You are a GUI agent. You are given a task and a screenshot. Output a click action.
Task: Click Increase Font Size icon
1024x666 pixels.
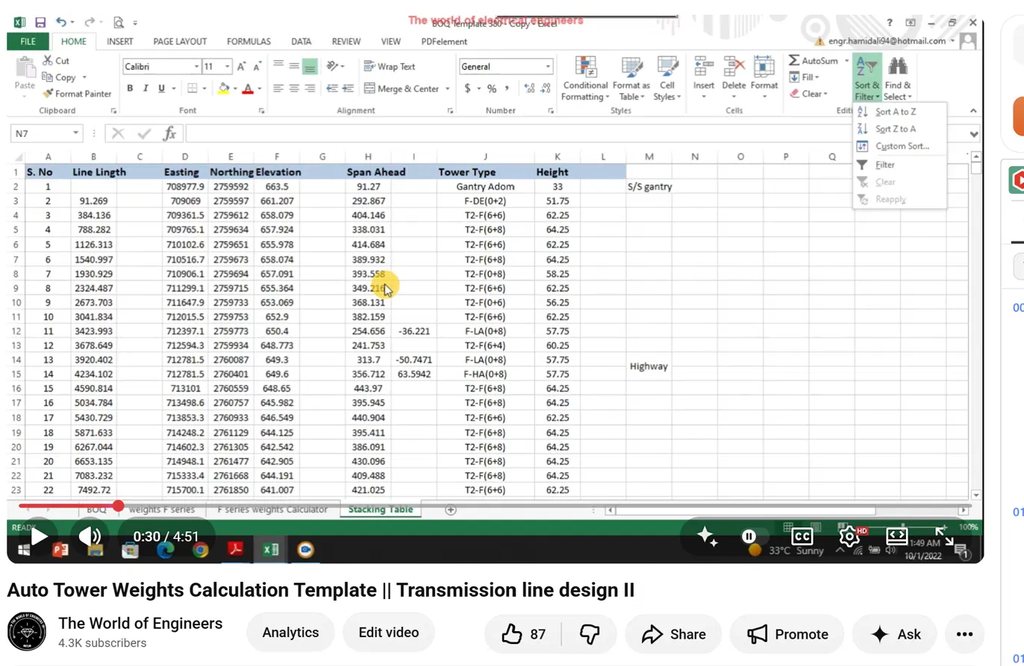point(242,66)
